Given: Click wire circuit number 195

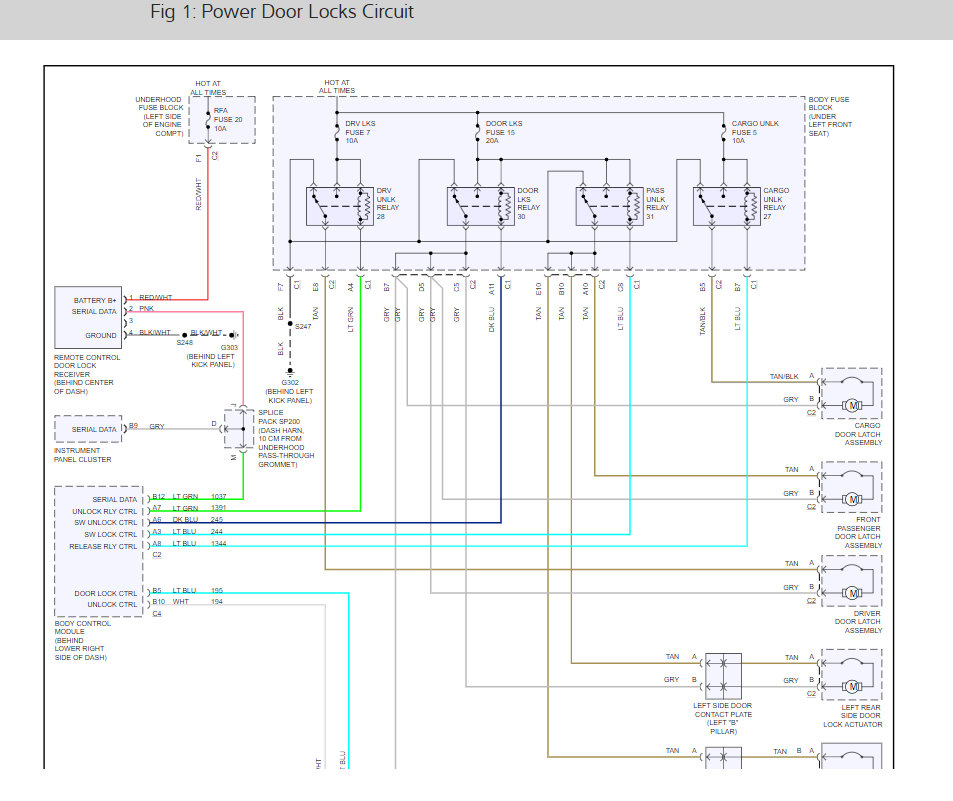Looking at the screenshot, I should click(x=217, y=591).
